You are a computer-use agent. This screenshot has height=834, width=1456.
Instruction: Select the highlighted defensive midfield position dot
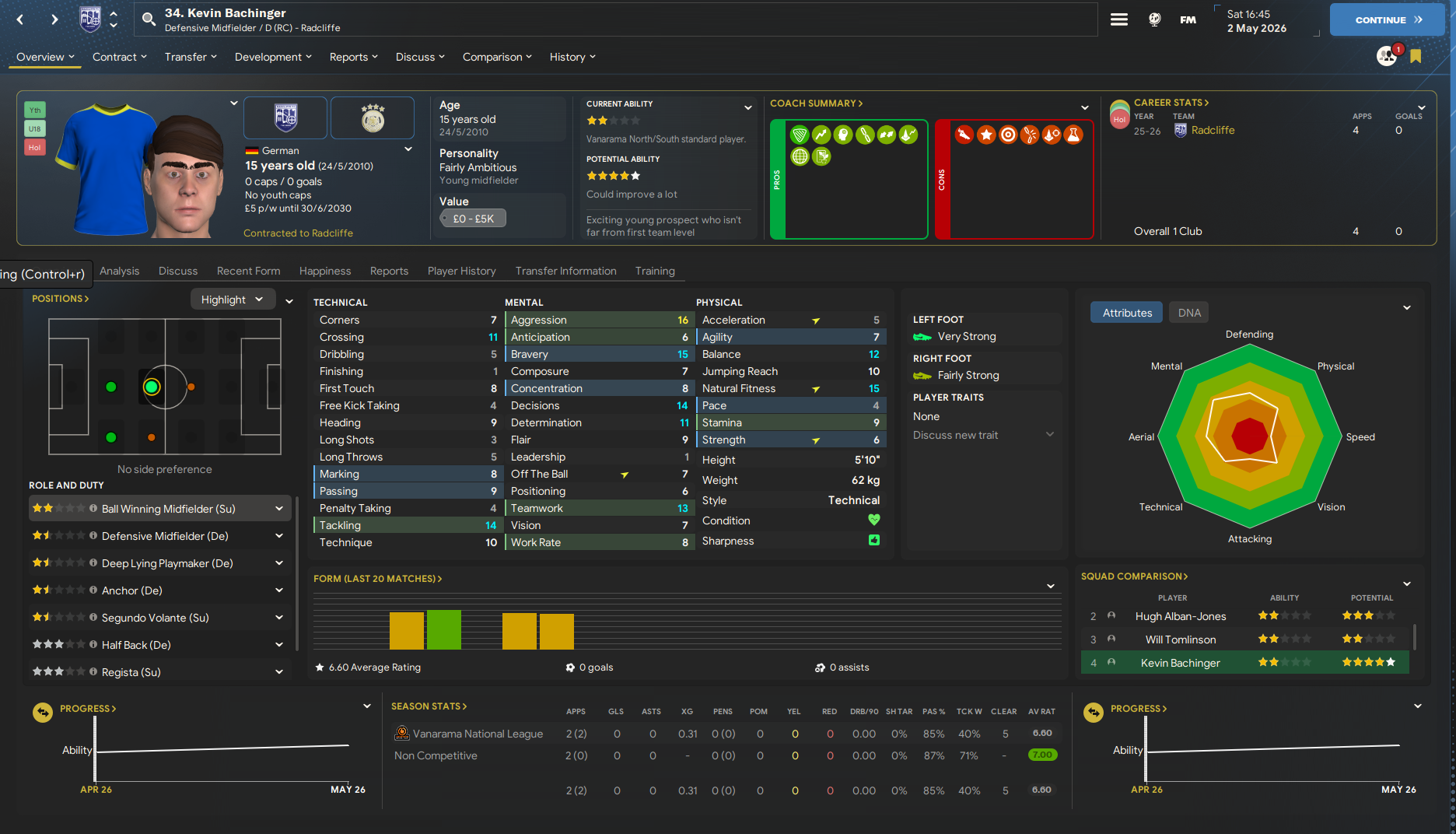(152, 387)
